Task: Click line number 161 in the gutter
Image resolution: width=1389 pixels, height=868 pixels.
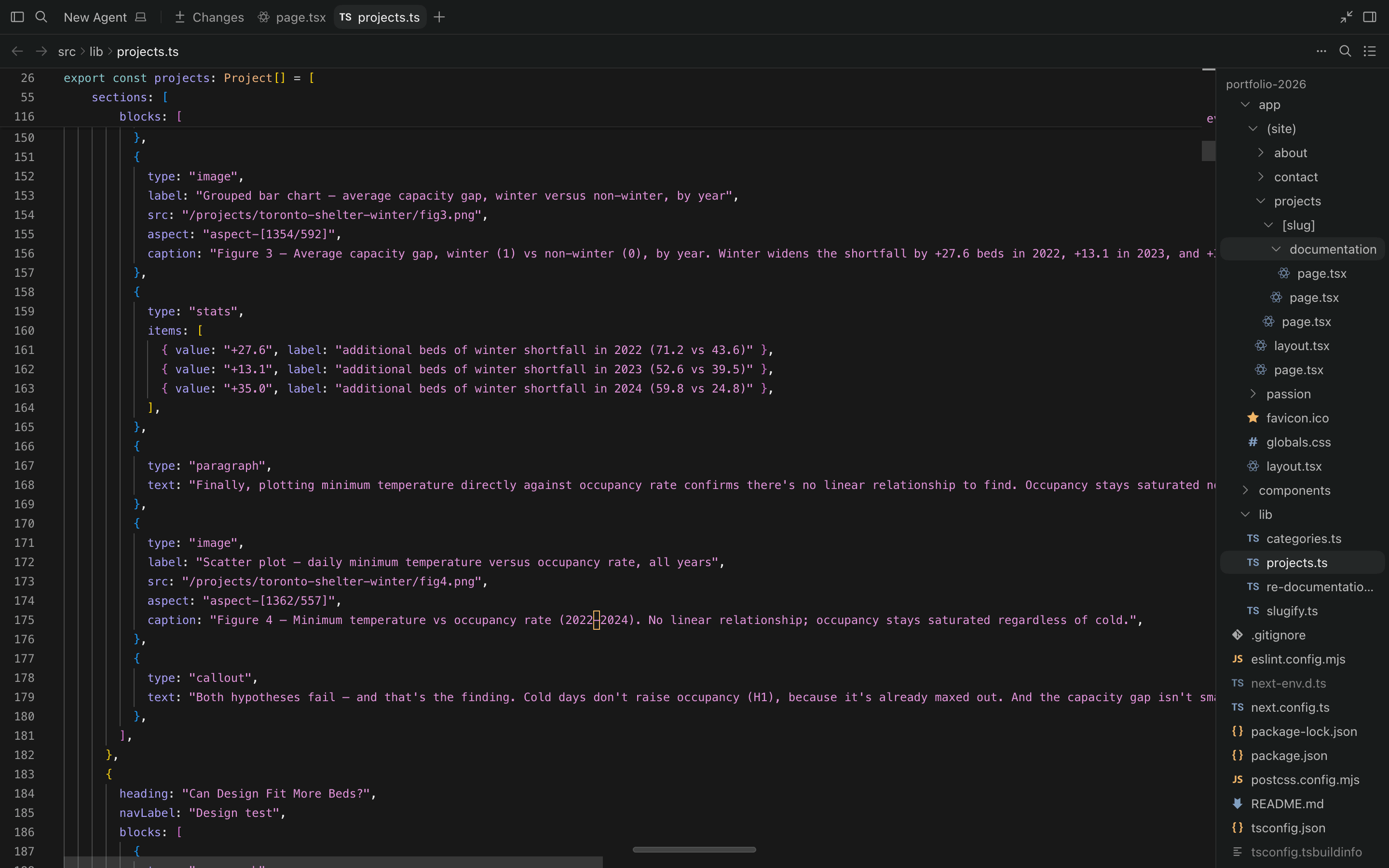Action: [24, 350]
